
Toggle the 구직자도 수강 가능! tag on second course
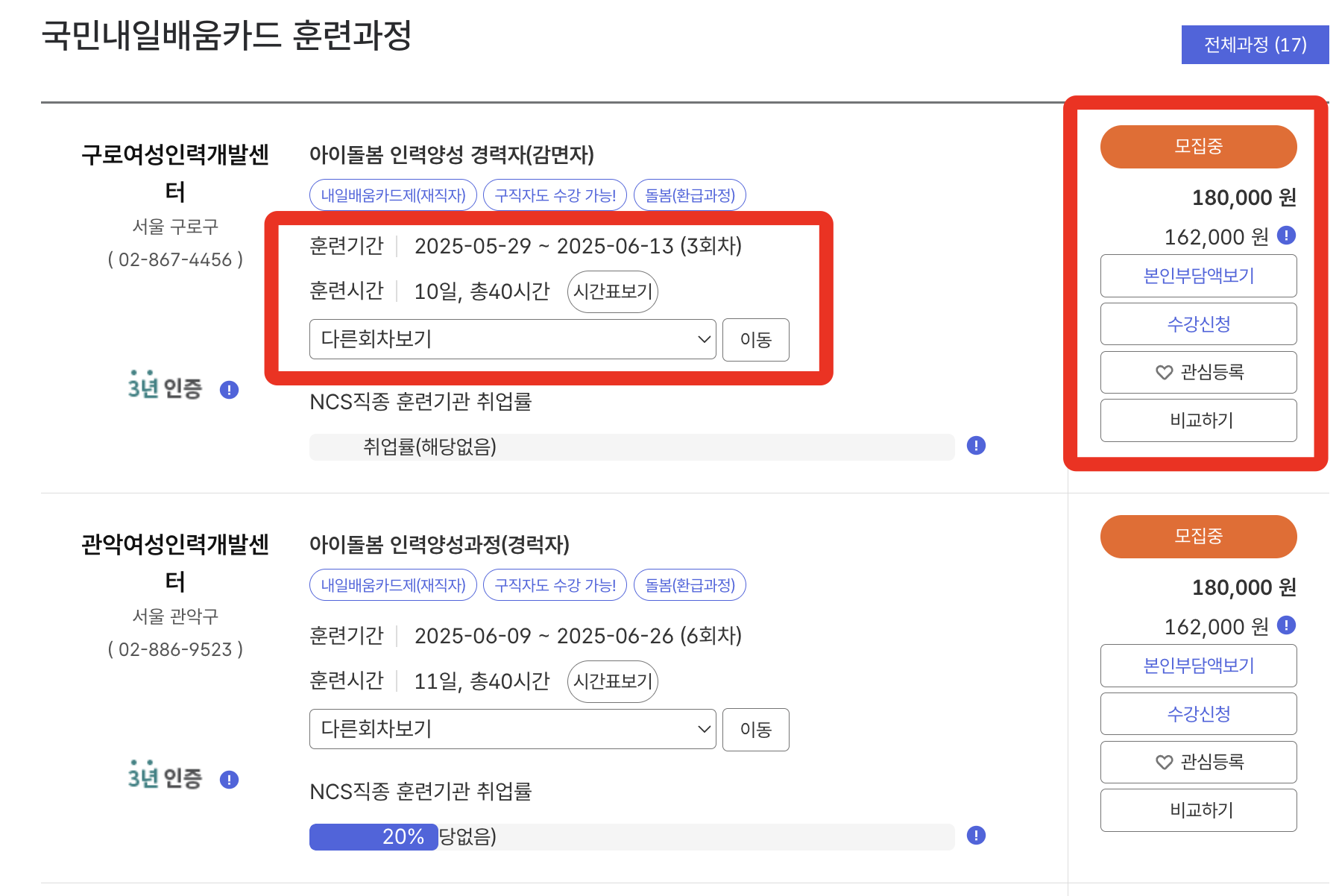(x=555, y=585)
